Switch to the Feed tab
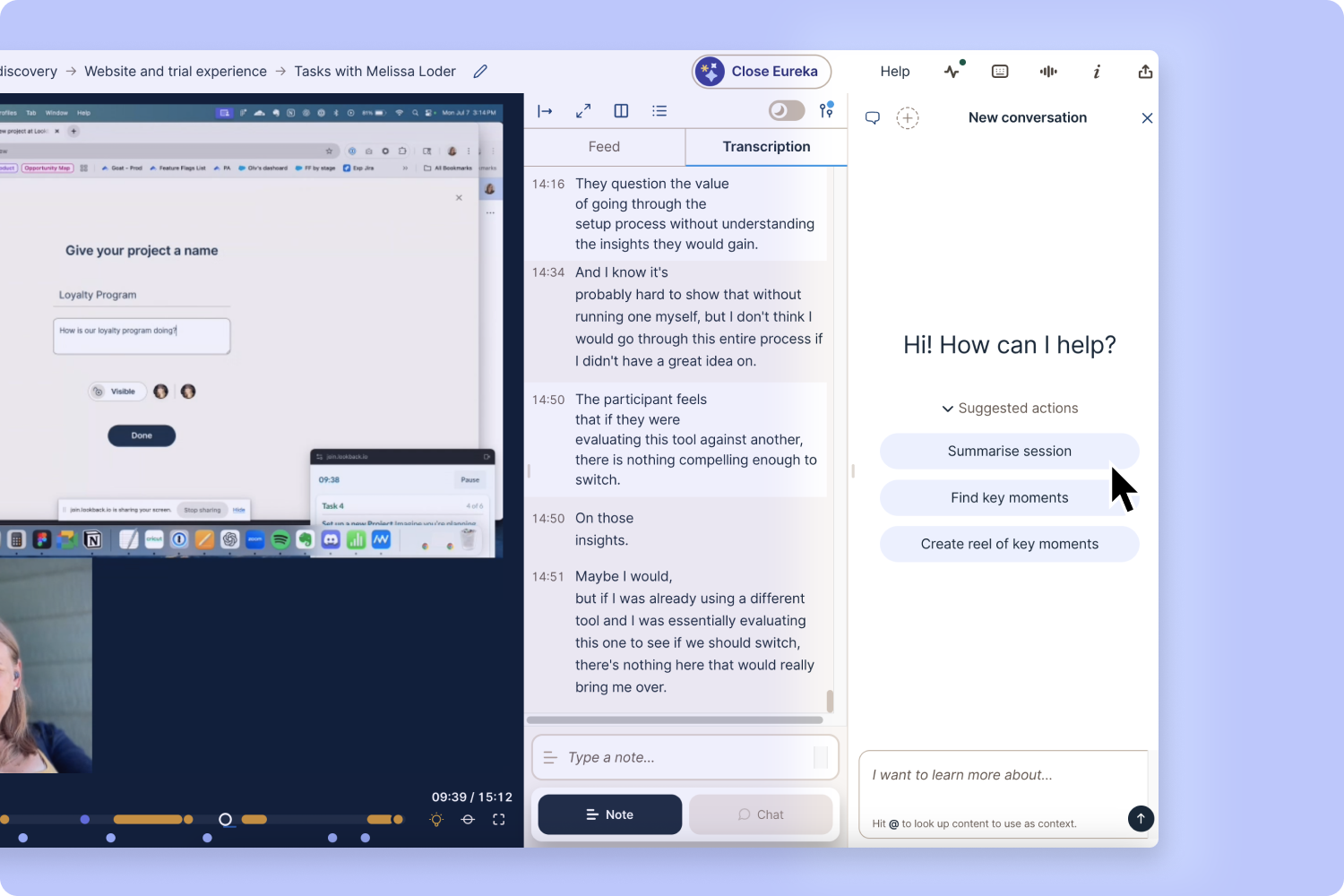 coord(604,147)
